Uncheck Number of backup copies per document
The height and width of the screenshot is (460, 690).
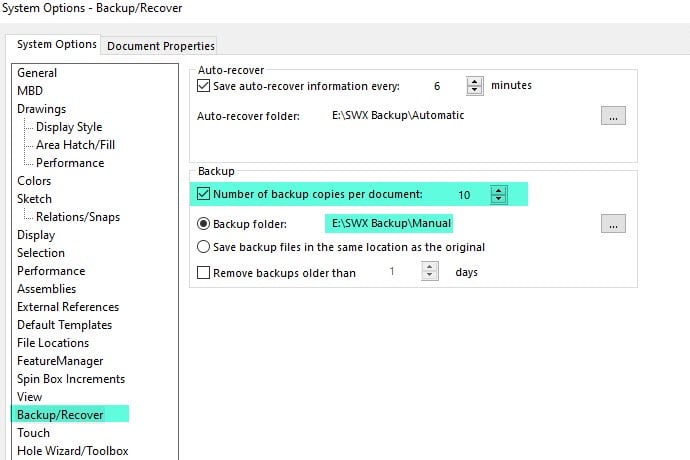coord(203,194)
